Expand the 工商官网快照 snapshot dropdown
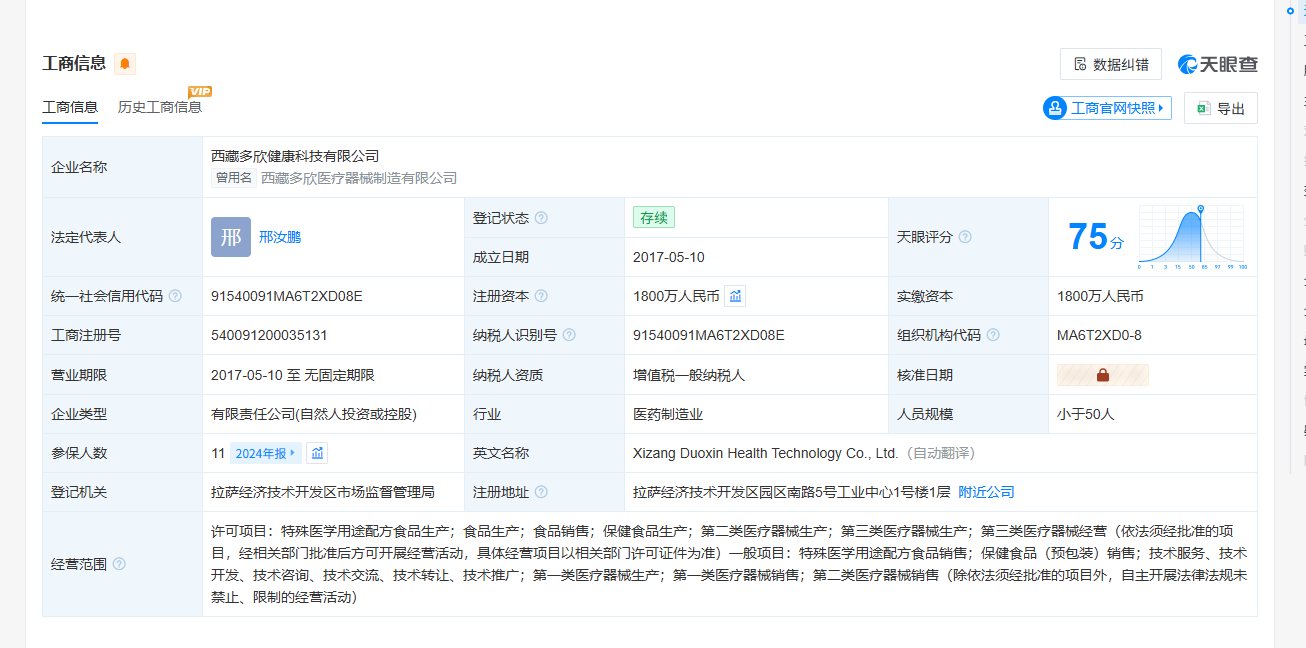The image size is (1306, 648). tap(1107, 108)
